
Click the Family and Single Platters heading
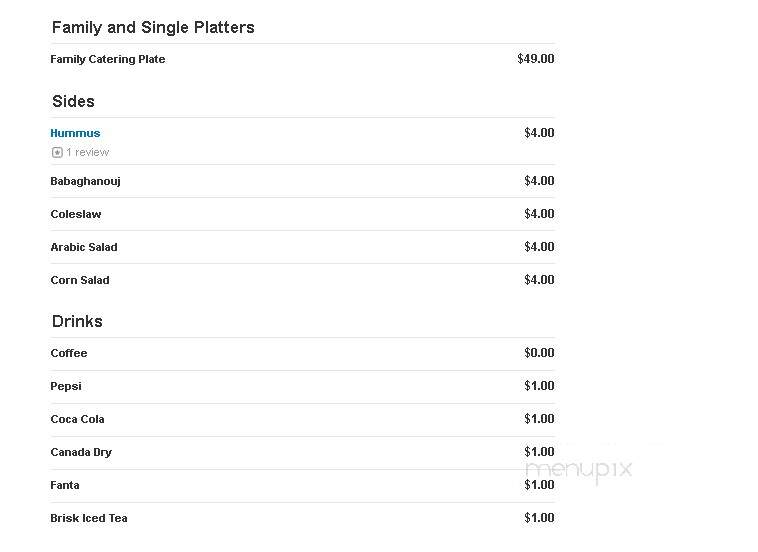click(x=153, y=28)
